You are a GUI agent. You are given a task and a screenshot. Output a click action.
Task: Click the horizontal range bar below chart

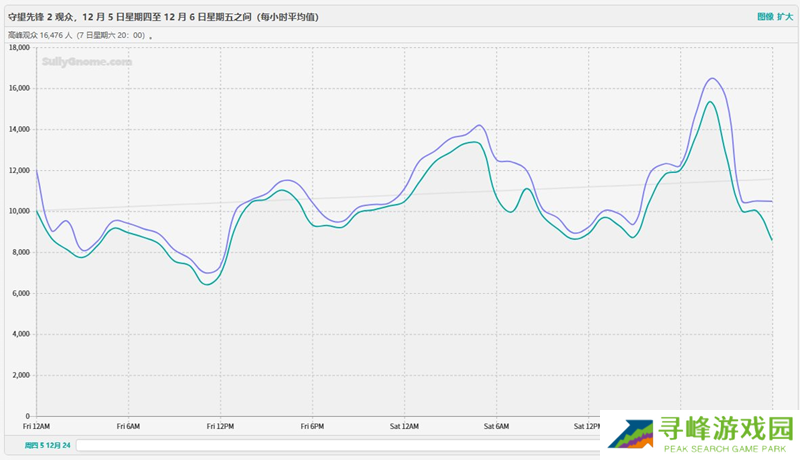coord(330,445)
